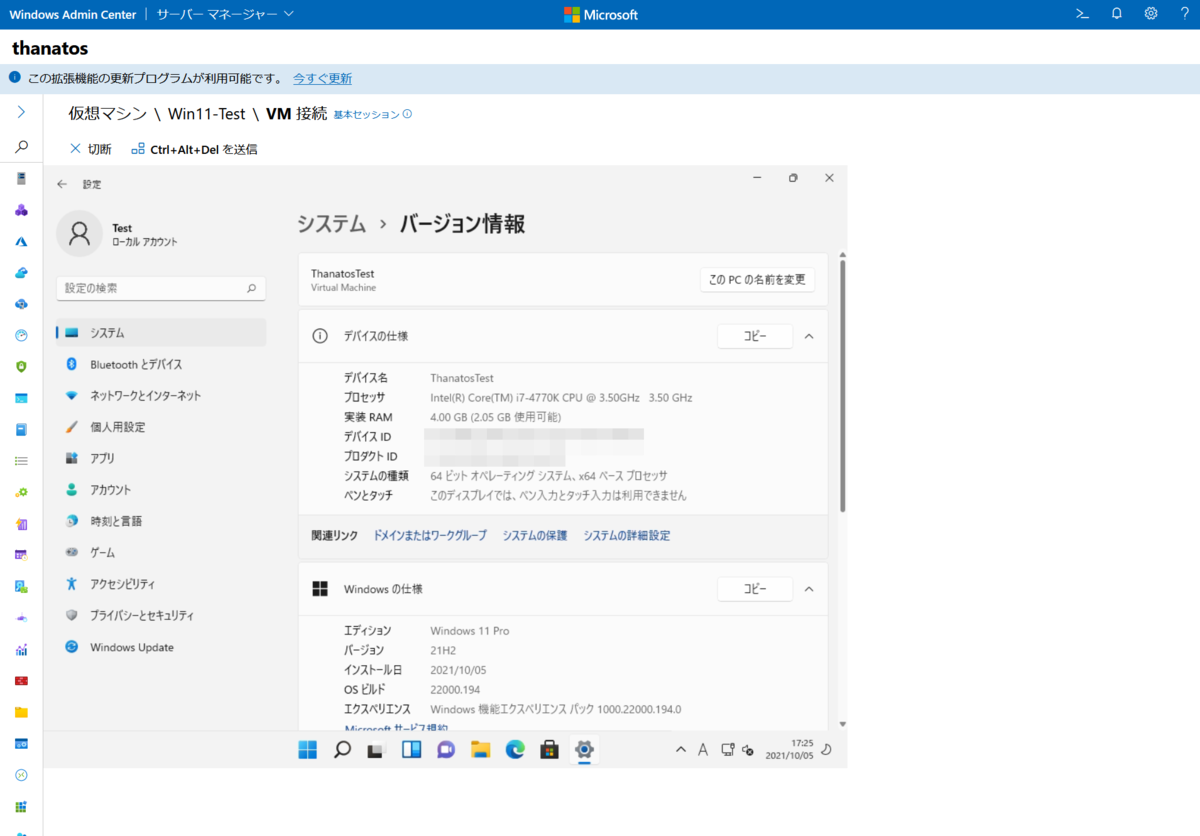Open the notifications bell
The image size is (1200, 836).
click(x=1117, y=14)
